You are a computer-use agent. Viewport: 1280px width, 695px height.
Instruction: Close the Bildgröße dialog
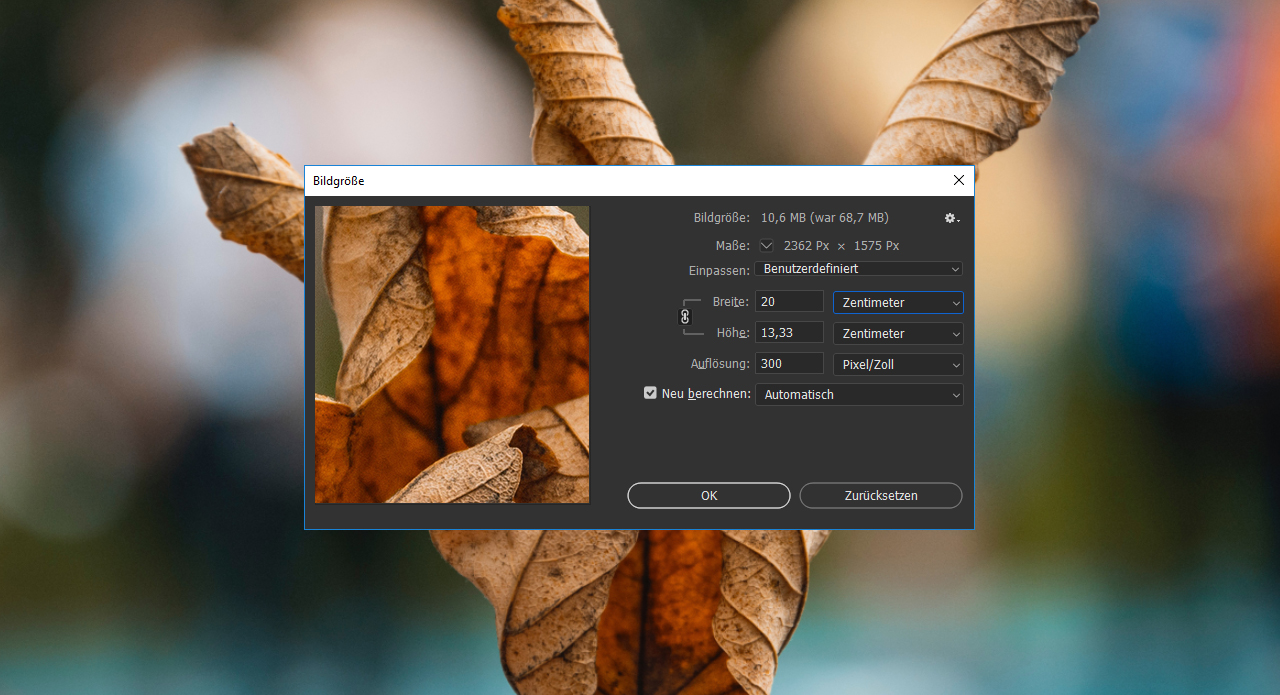958,180
